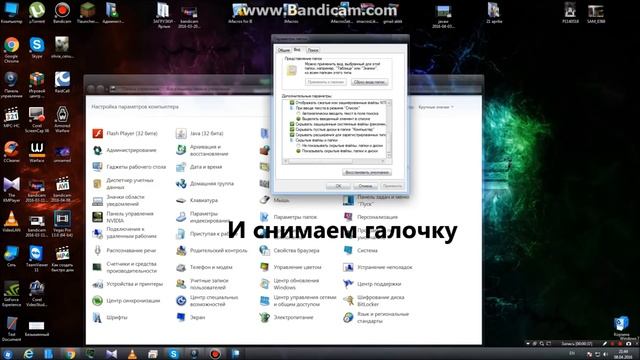Click the advanced settings vertical scrollbar
640x360 pixels.
click(389, 129)
